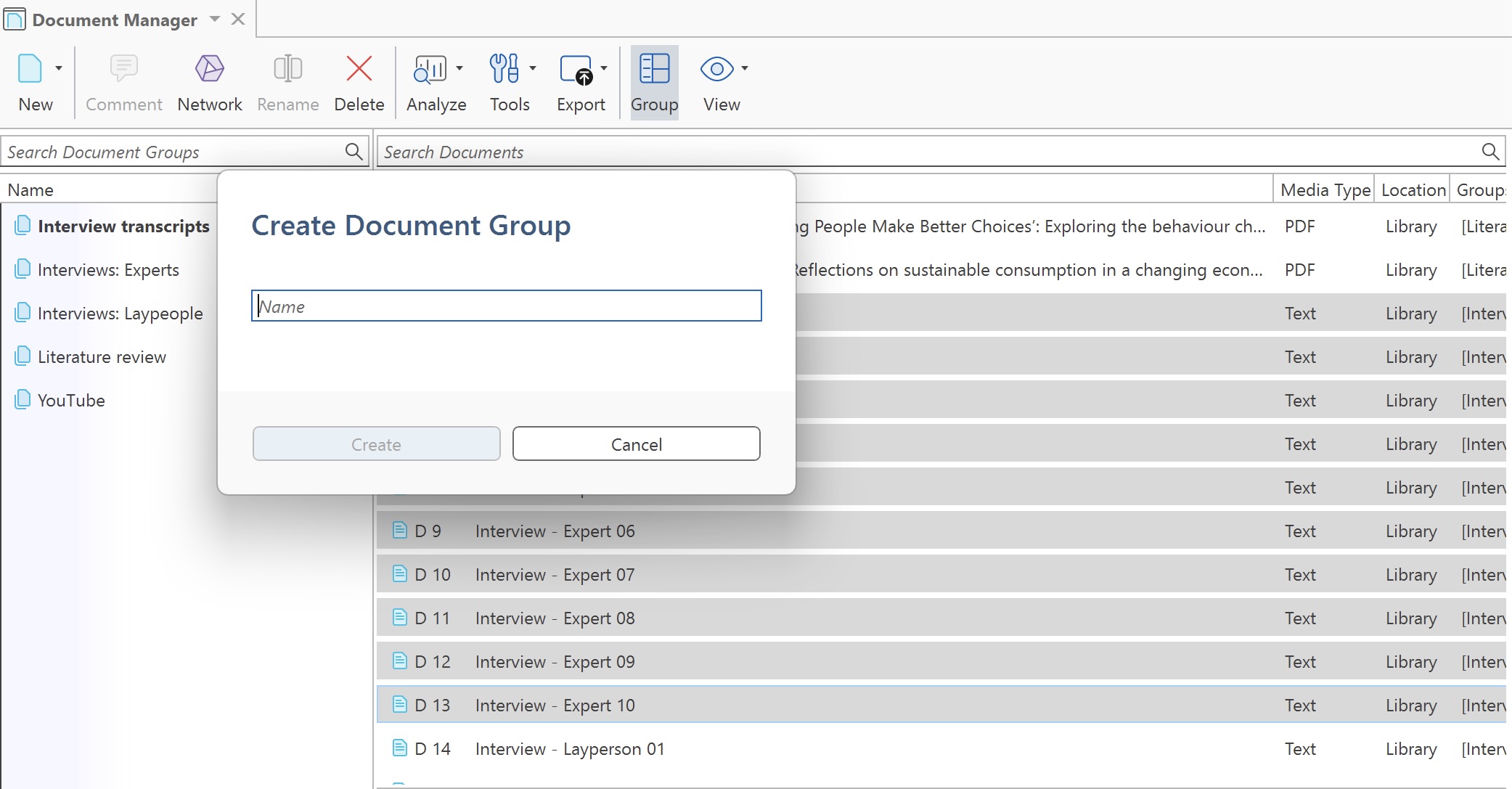Open the Network view icon
The width and height of the screenshot is (1512, 789).
(x=209, y=69)
